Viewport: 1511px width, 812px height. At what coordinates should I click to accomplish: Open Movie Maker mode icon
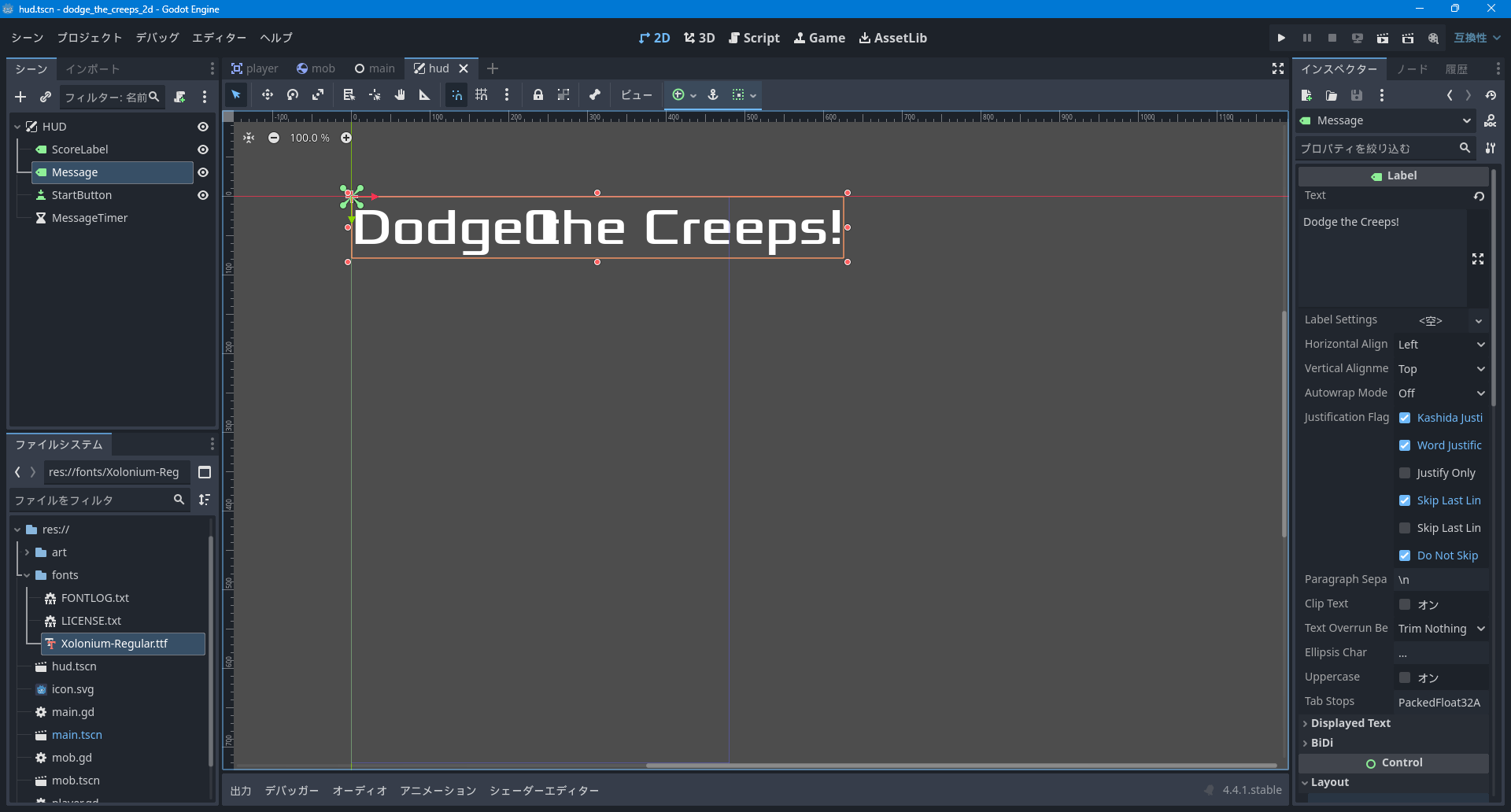tap(1433, 38)
